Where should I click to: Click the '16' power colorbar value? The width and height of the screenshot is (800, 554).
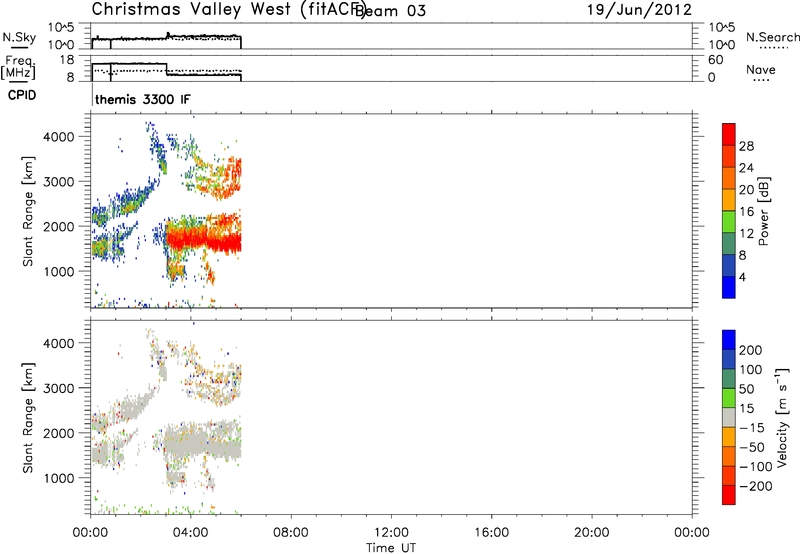[746, 212]
